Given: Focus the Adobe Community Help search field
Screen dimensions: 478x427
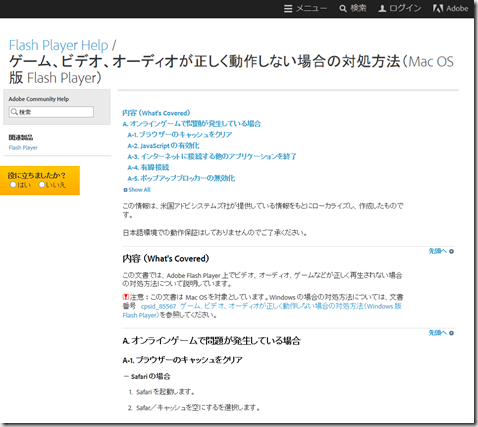Looking at the screenshot, I should click(51, 112).
